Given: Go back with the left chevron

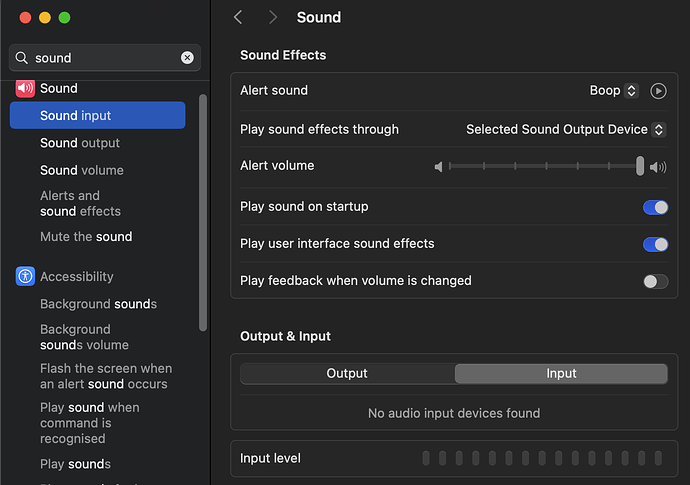Looking at the screenshot, I should click(x=238, y=18).
